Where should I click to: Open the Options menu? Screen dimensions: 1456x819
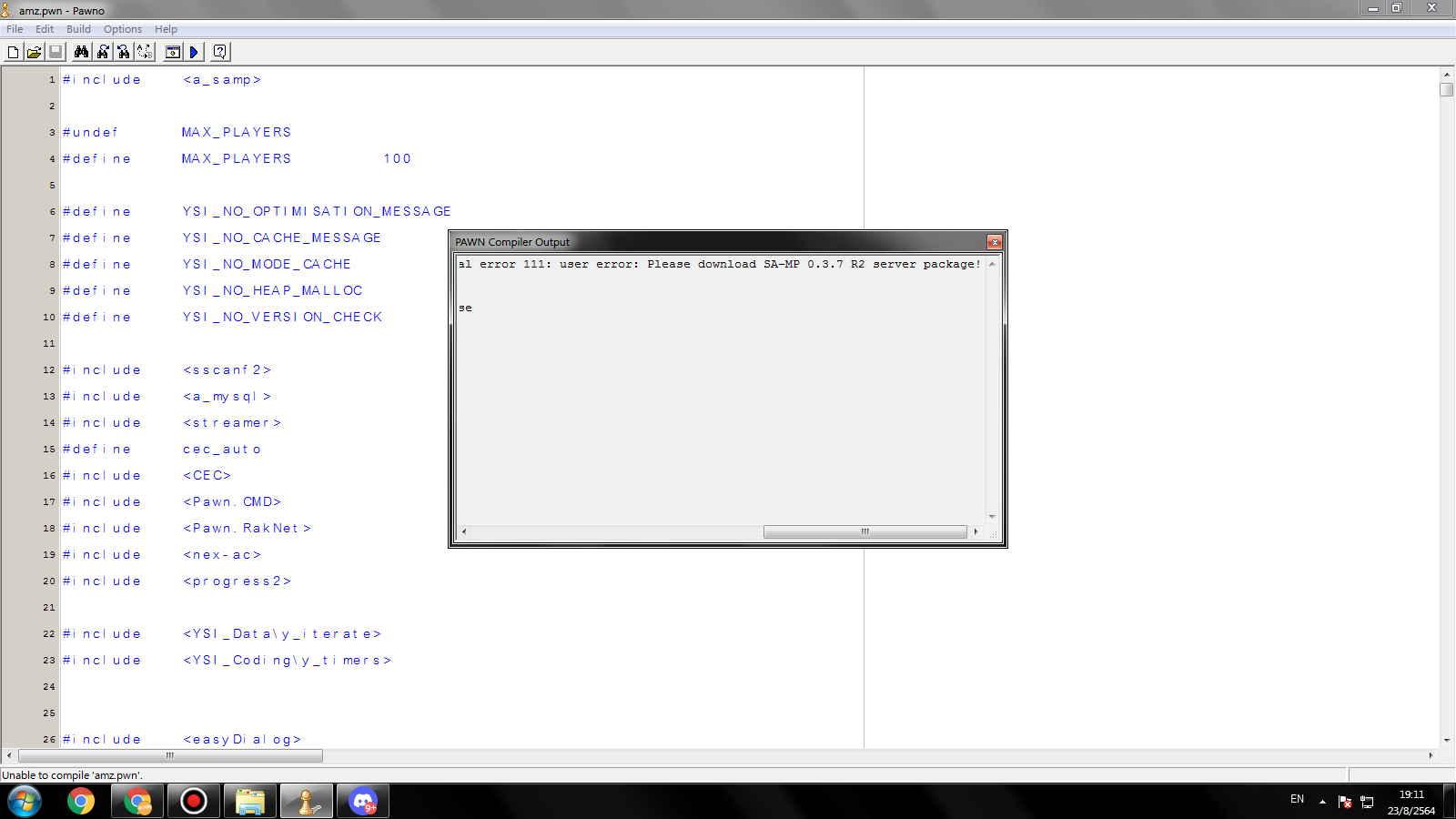123,29
